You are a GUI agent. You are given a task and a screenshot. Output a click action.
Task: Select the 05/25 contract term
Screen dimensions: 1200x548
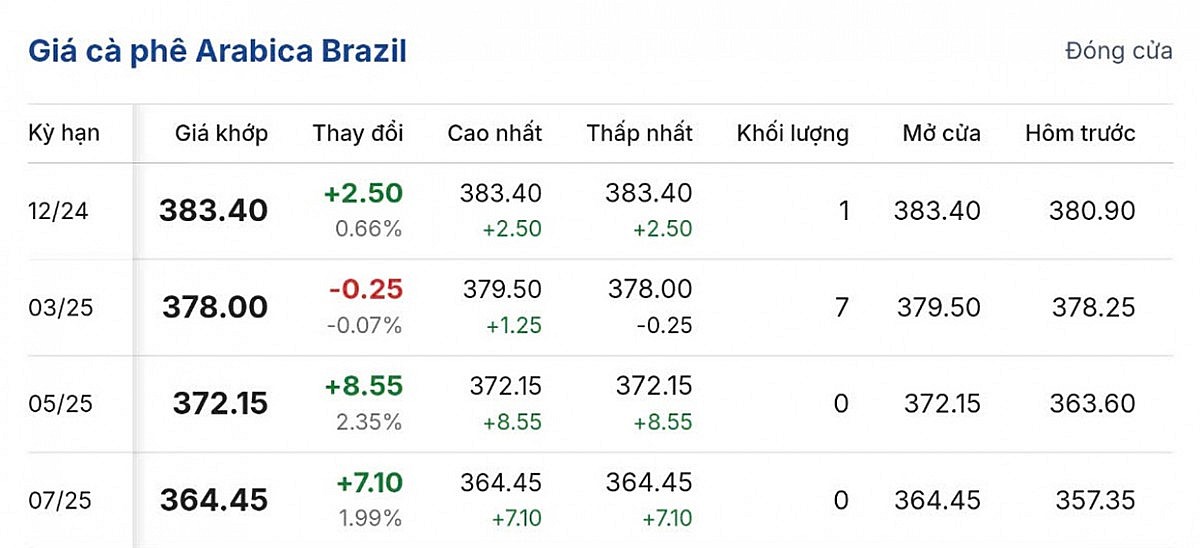coord(61,403)
